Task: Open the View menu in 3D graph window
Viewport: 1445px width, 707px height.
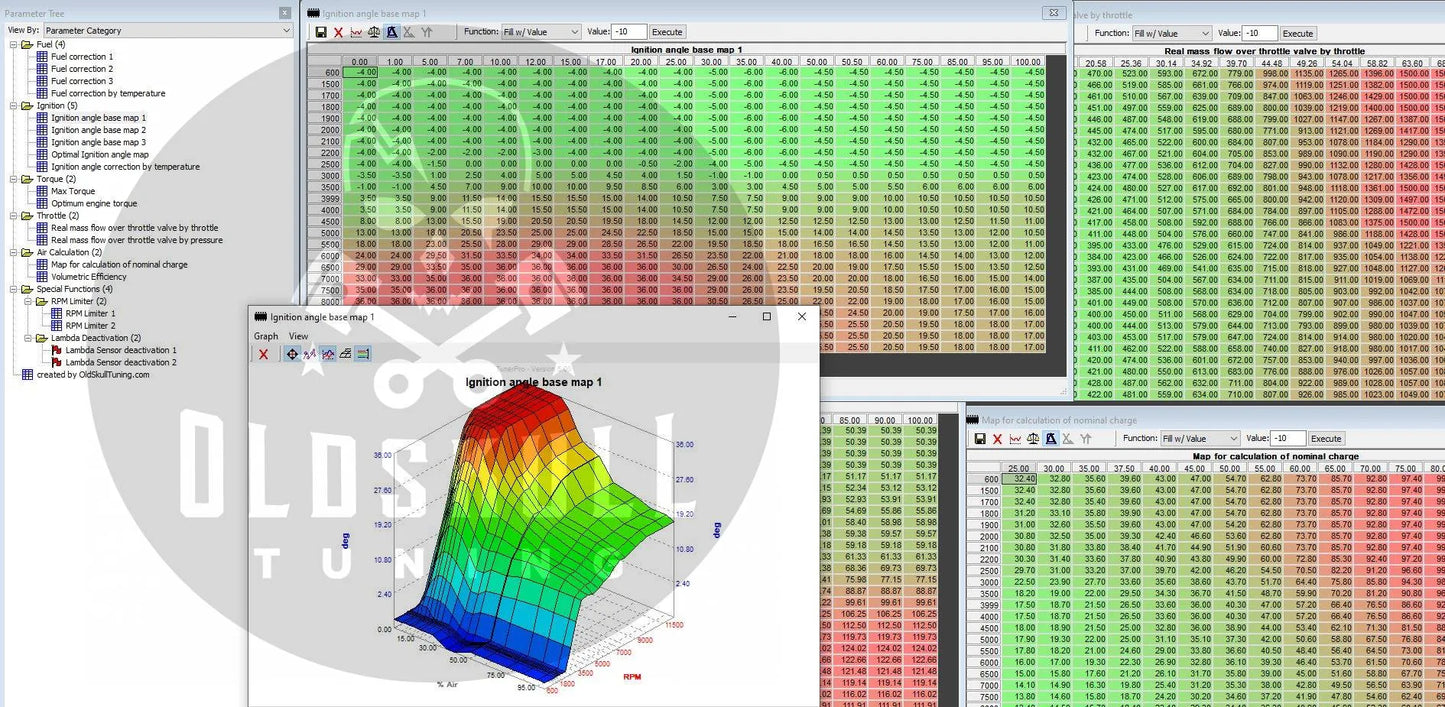Action: [298, 336]
